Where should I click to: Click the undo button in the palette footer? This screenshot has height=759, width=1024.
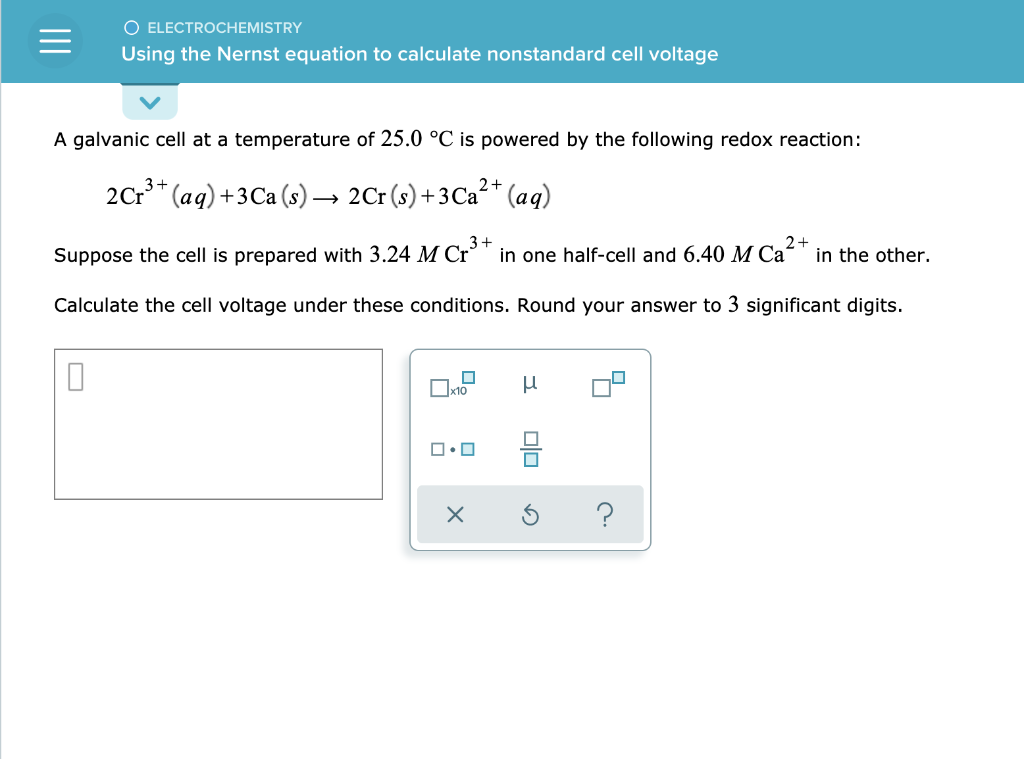[x=531, y=514]
